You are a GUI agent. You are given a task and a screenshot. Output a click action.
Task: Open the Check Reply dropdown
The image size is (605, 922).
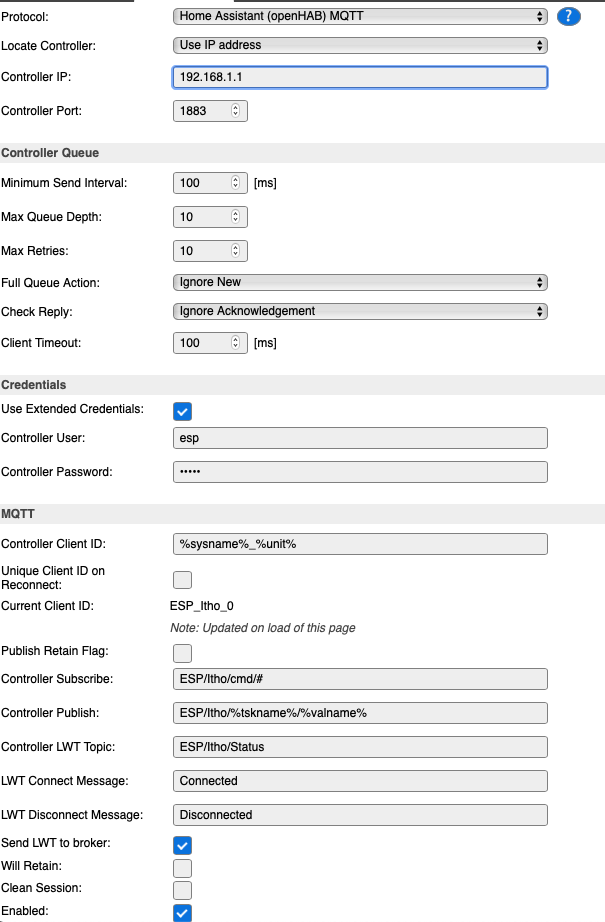[360, 311]
